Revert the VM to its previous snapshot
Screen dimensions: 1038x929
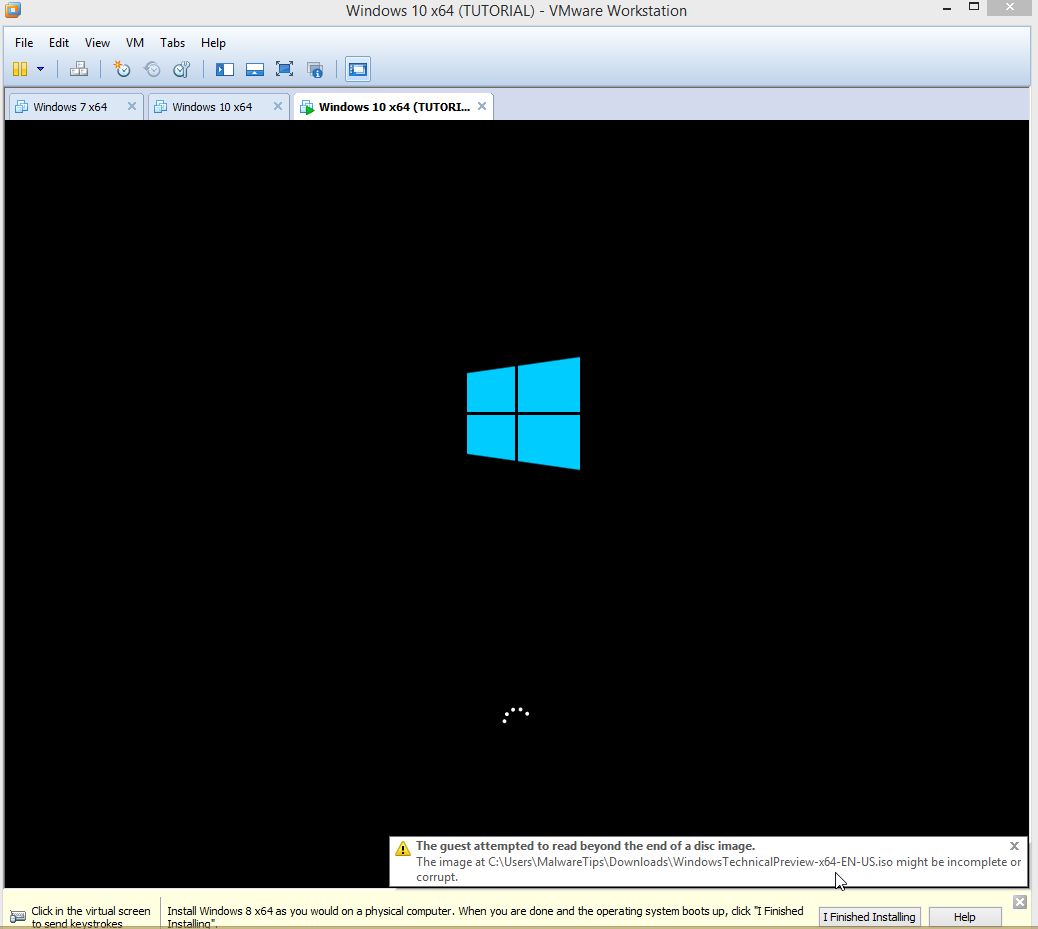pyautogui.click(x=152, y=69)
